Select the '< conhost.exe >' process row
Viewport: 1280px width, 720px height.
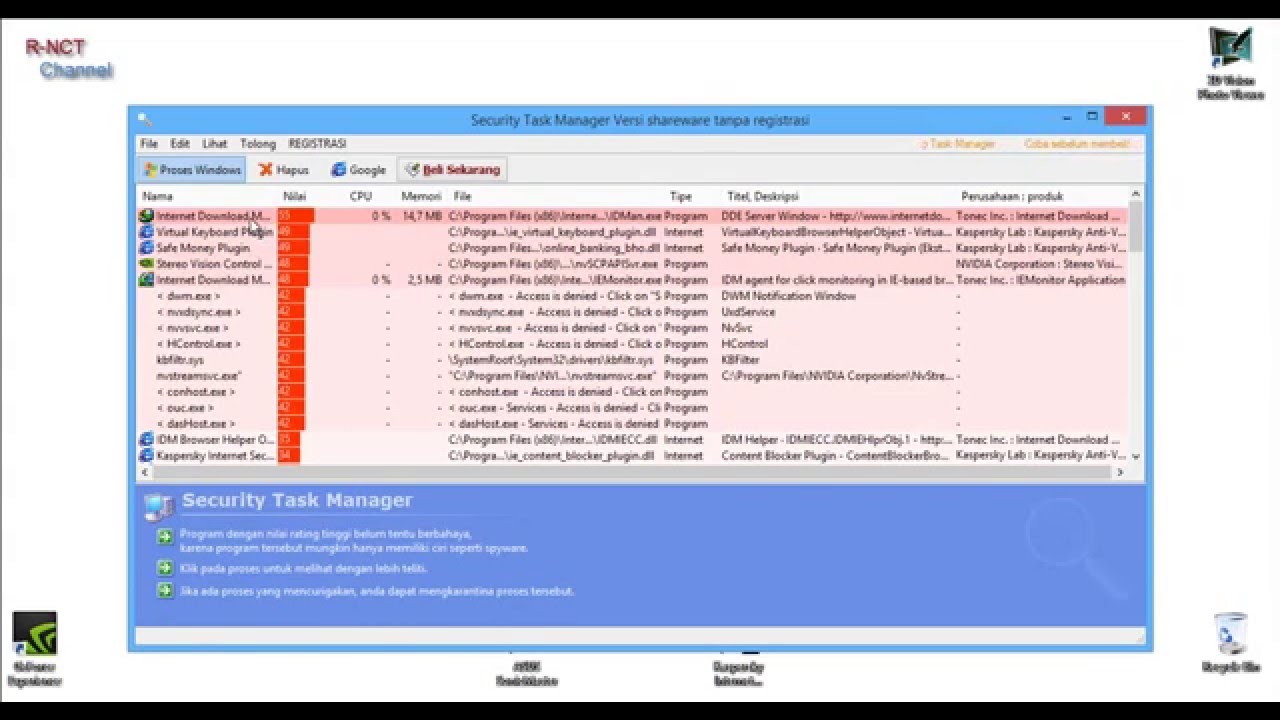pos(632,392)
